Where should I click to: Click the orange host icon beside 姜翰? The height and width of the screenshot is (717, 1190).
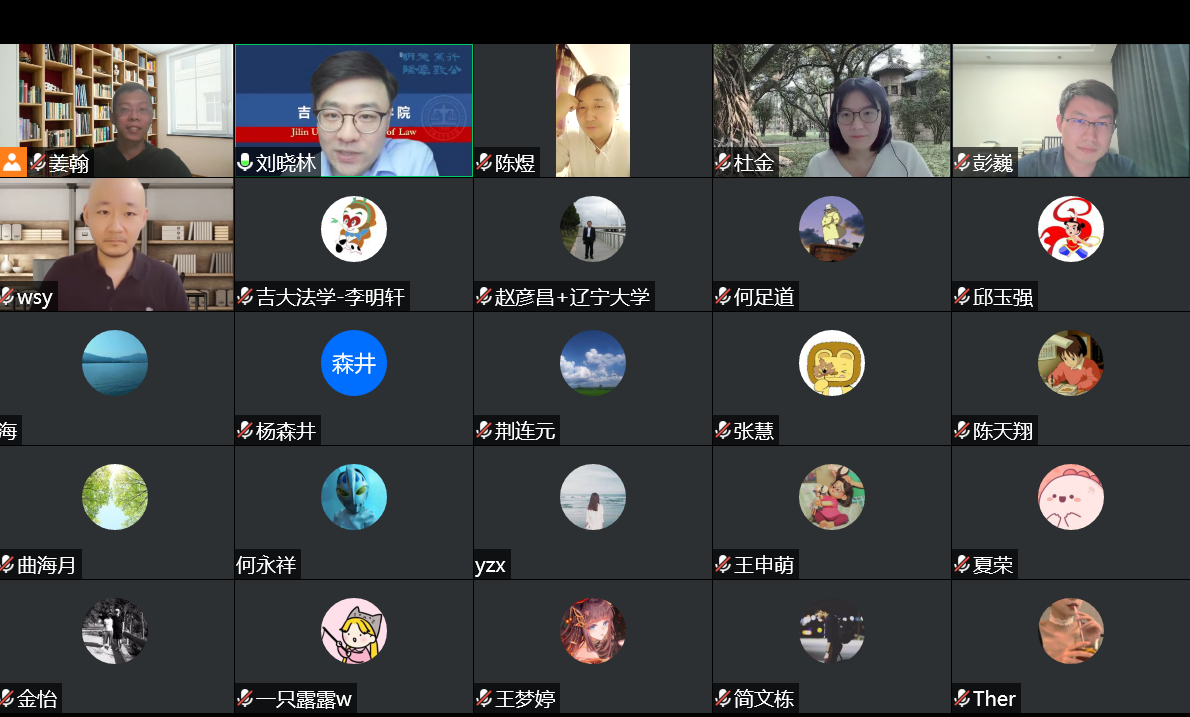tap(13, 162)
